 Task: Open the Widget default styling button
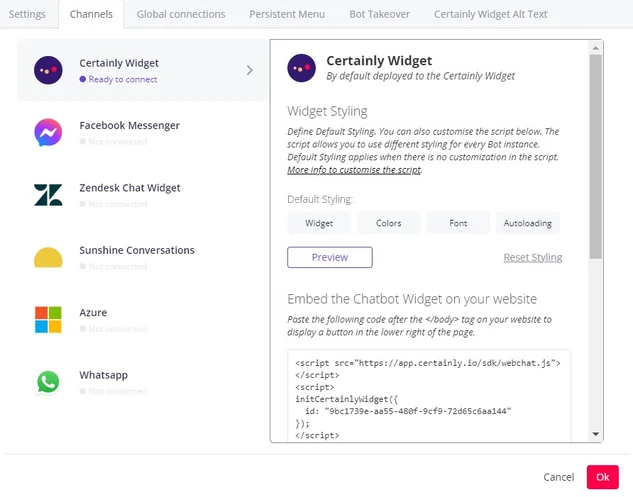pos(319,223)
